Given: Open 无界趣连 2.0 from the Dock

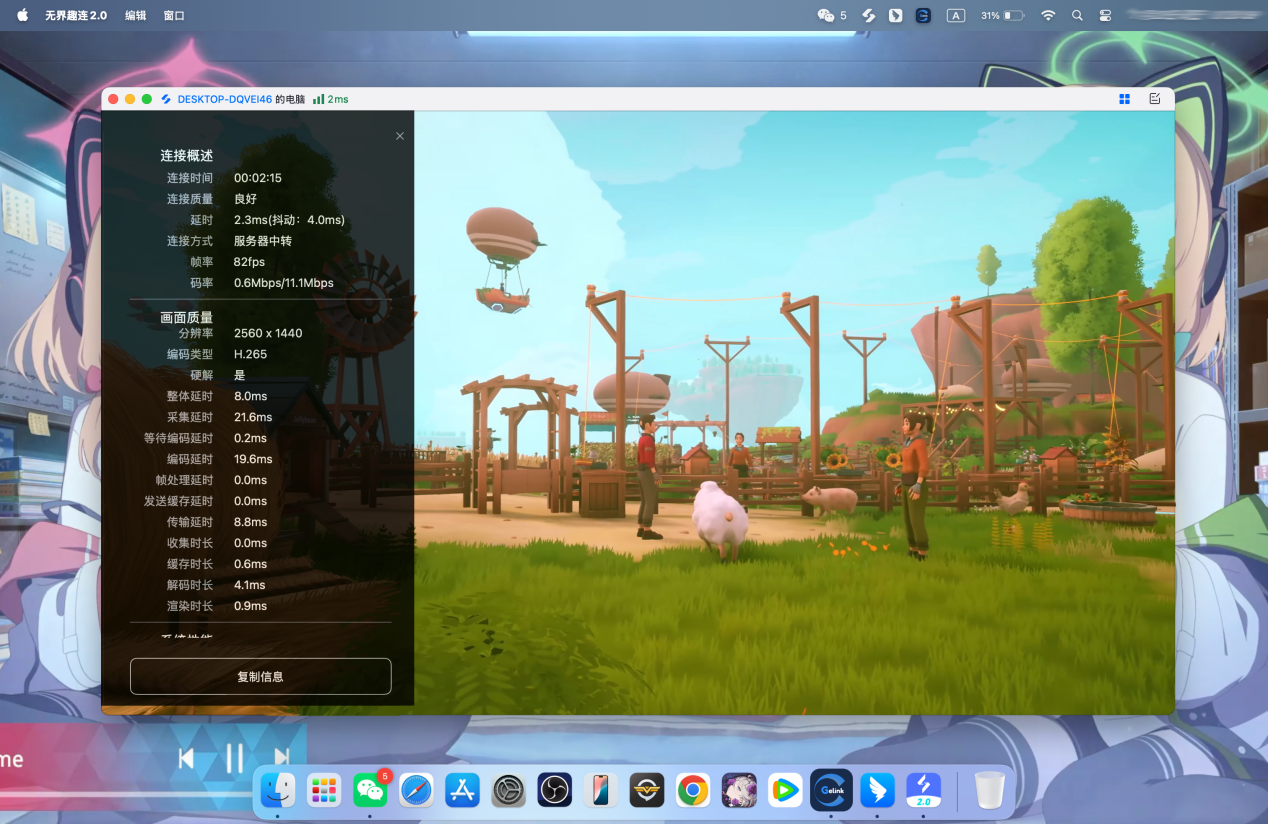Looking at the screenshot, I should point(924,790).
